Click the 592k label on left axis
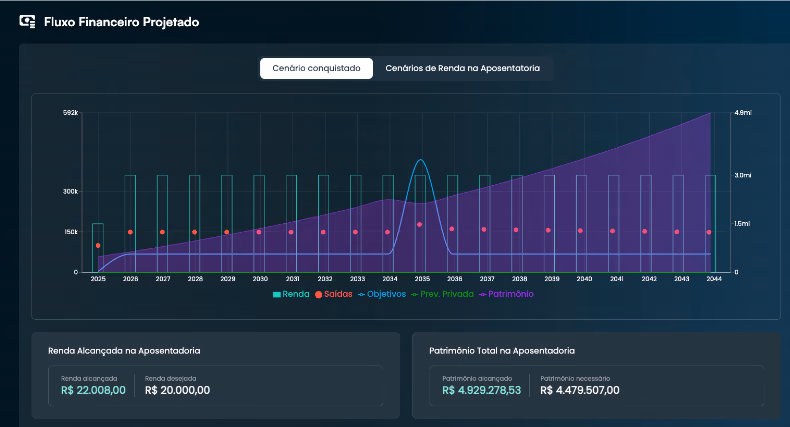 tap(71, 113)
